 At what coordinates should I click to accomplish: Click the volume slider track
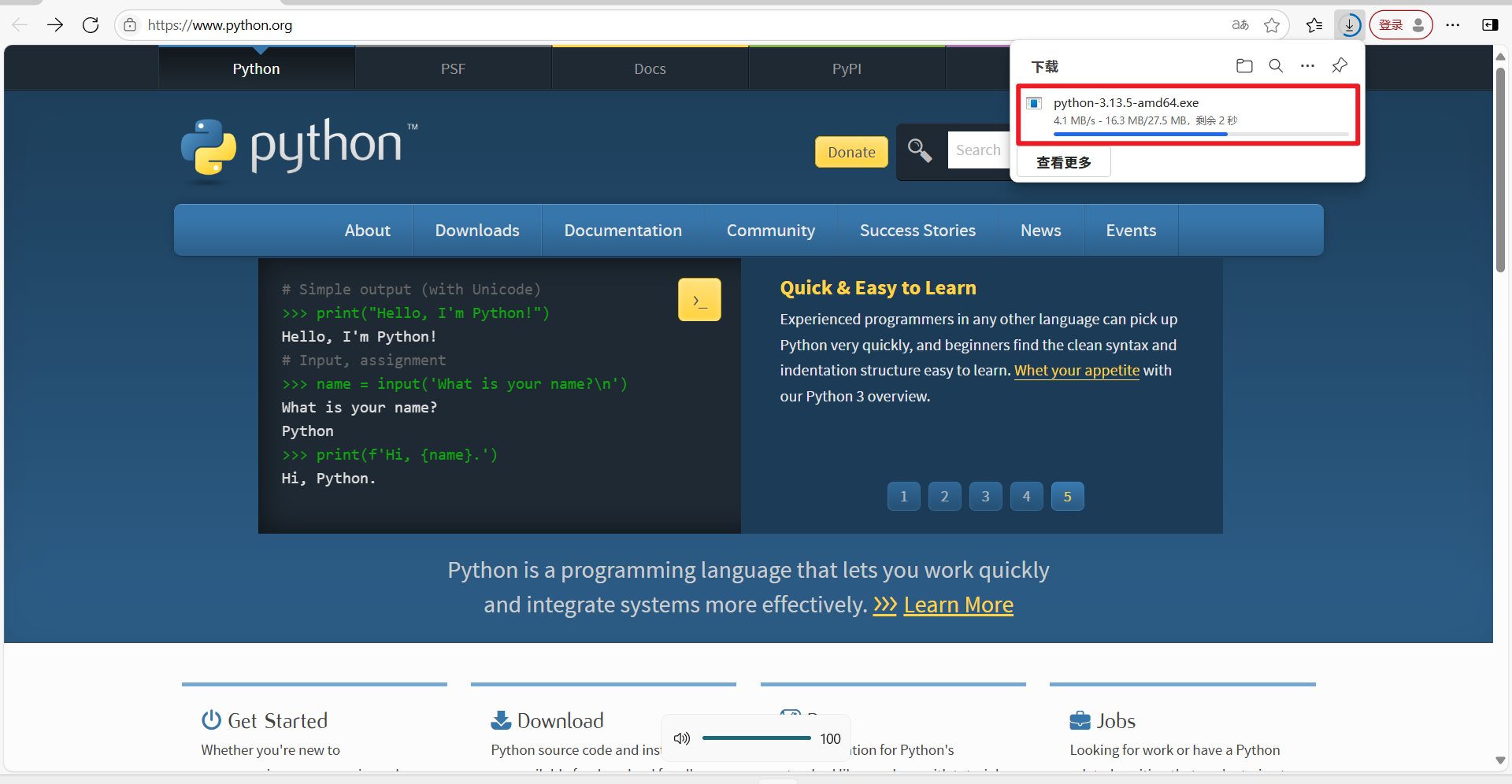[x=756, y=738]
